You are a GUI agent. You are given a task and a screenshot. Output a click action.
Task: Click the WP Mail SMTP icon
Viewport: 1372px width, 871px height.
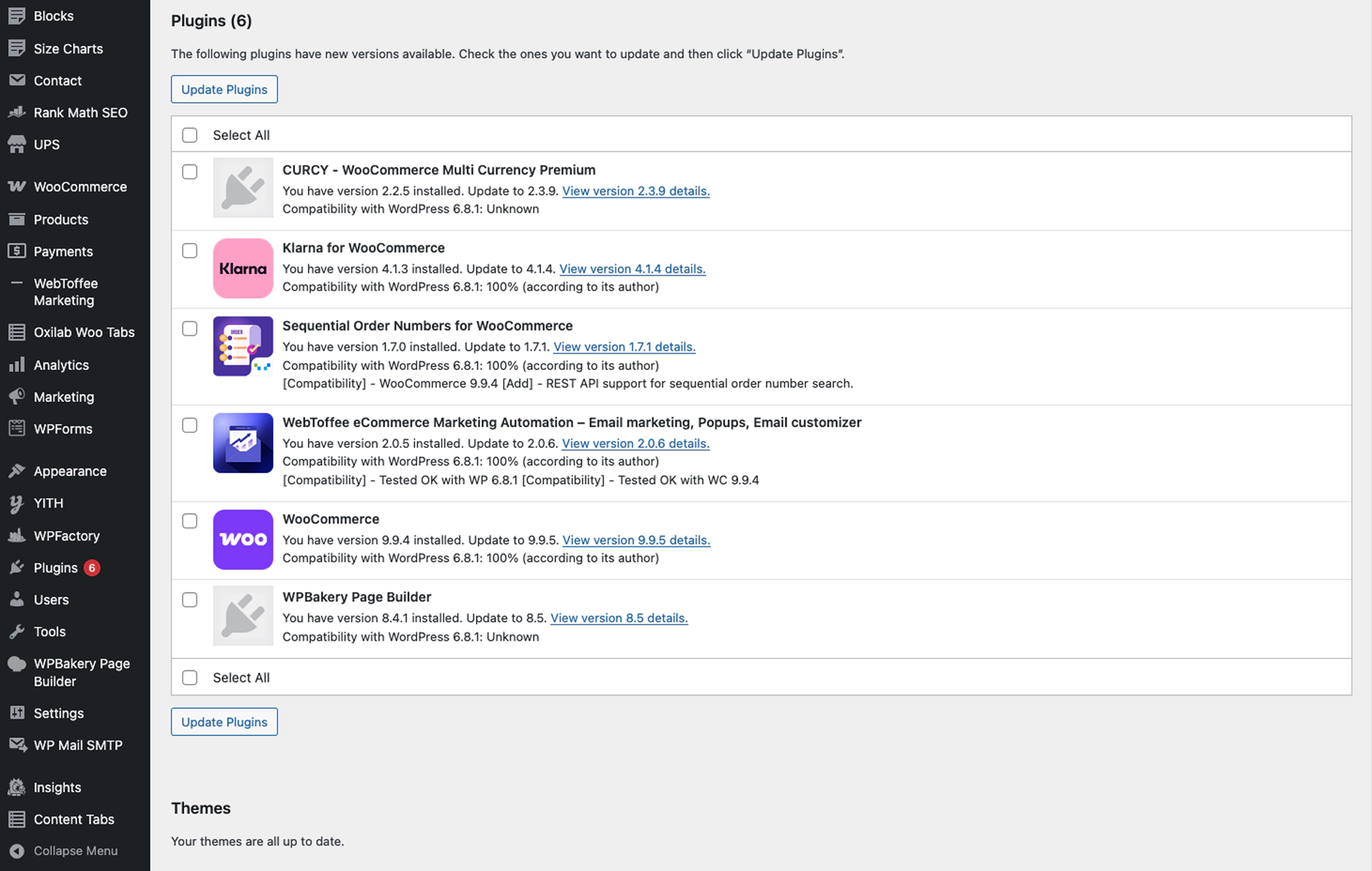(x=16, y=745)
